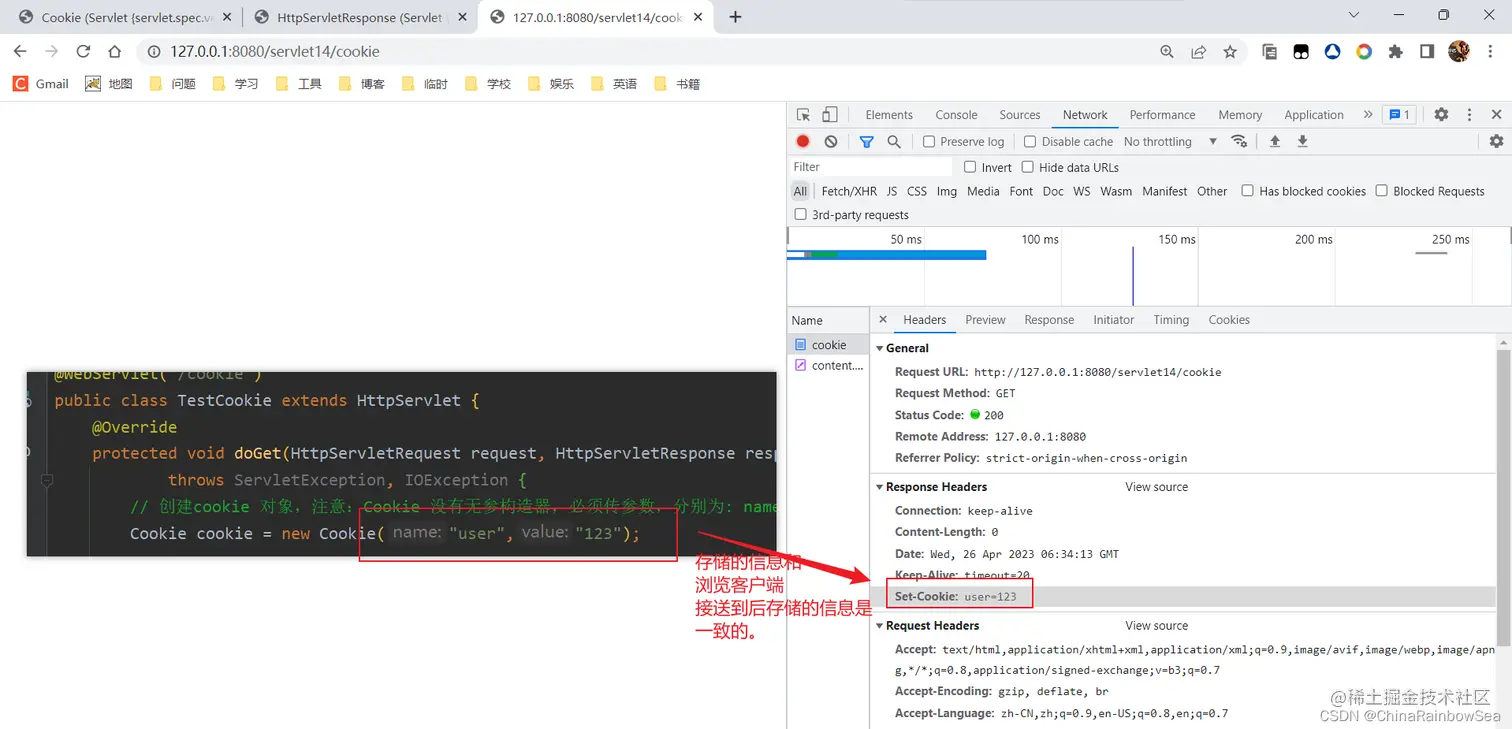Screen dimensions: 1512x729
Task: Check Has blocked cookies option
Action: click(1247, 190)
